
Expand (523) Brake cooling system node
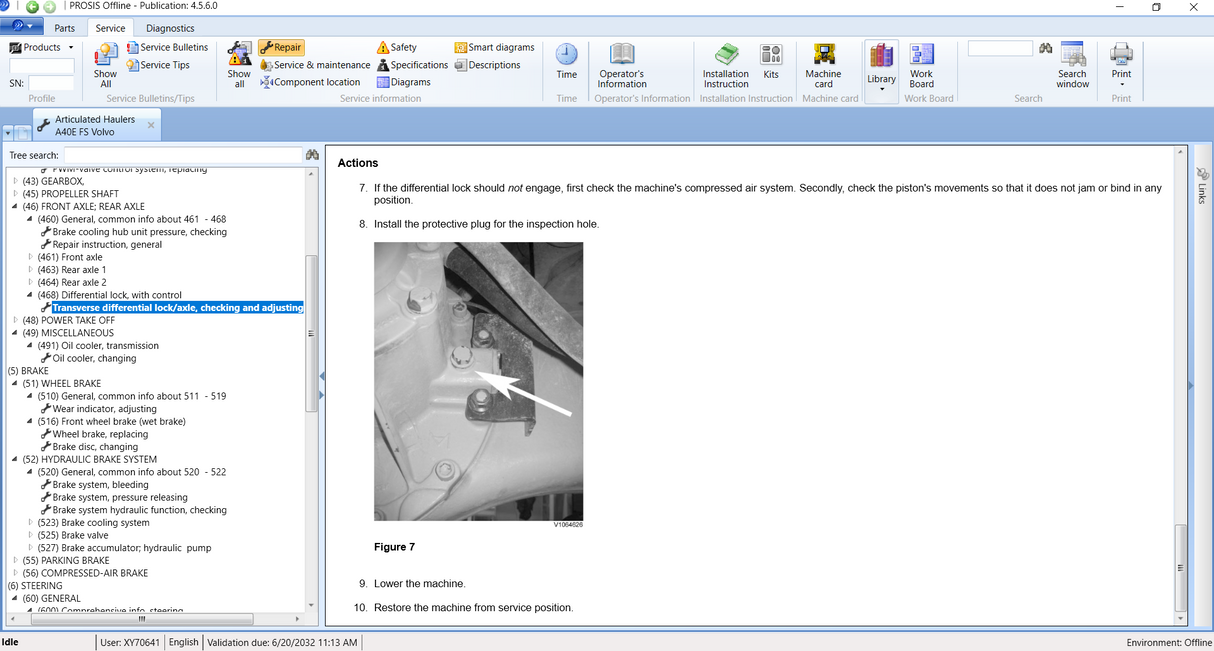pos(31,522)
